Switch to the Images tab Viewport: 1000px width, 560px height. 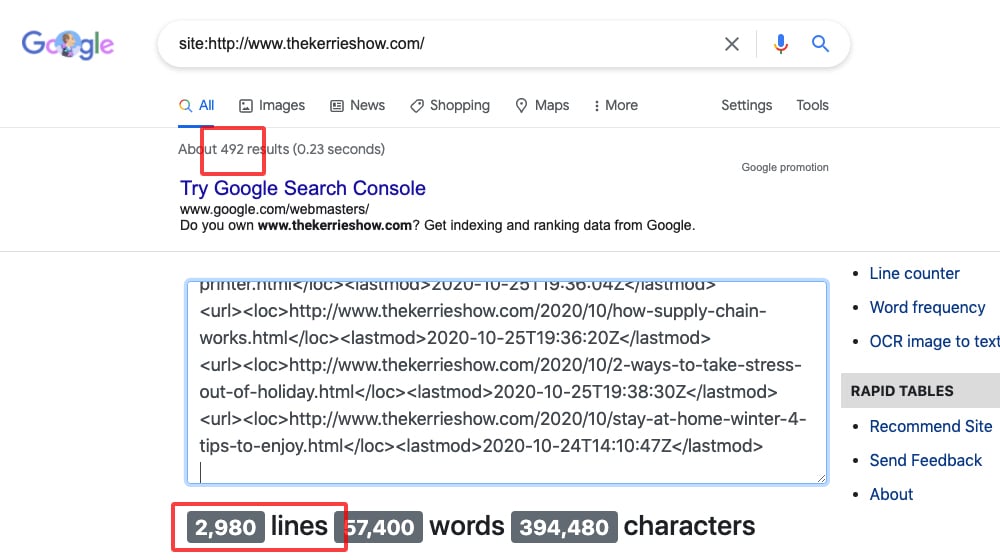click(x=272, y=105)
